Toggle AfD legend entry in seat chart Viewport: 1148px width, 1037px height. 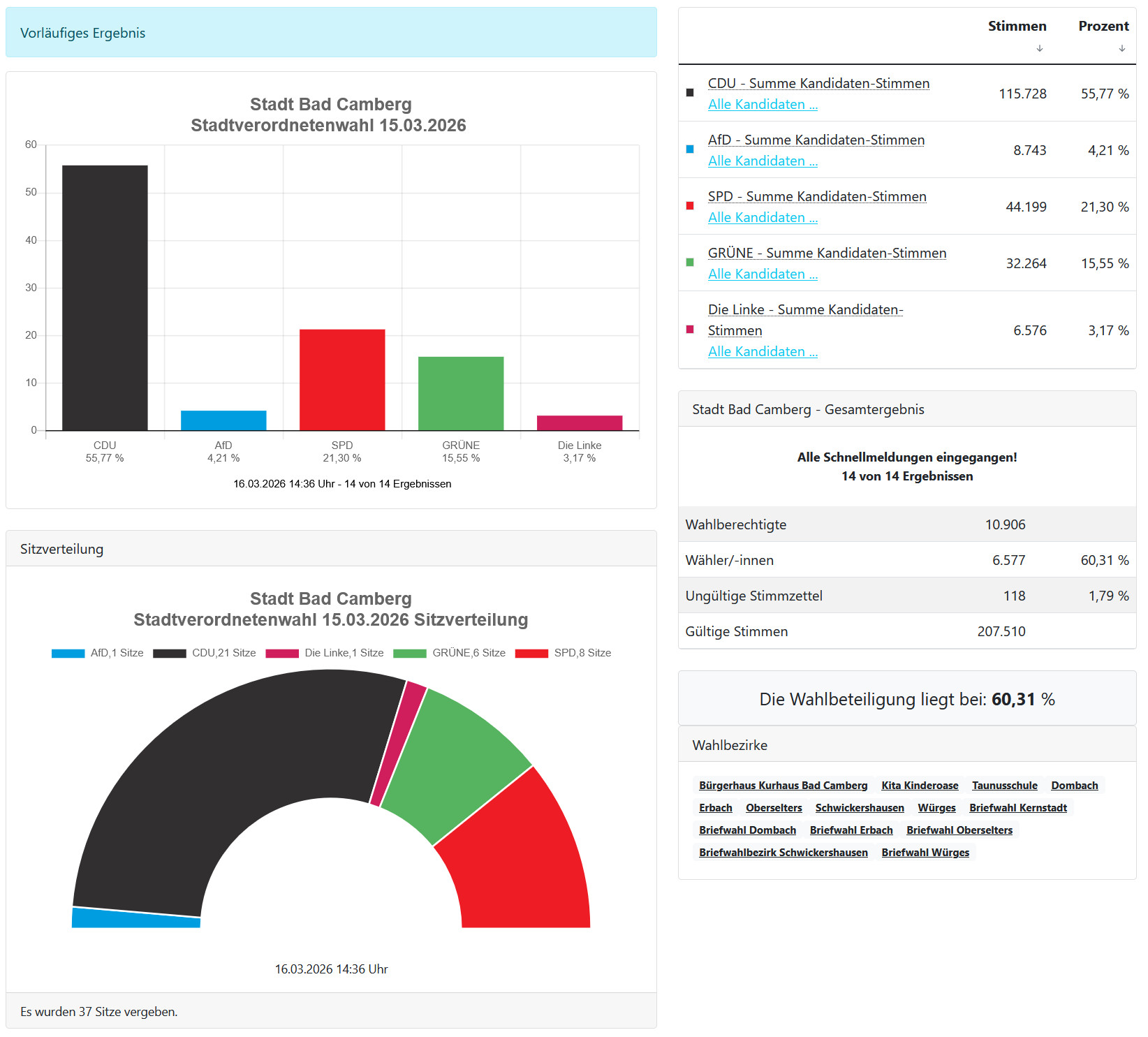(98, 653)
